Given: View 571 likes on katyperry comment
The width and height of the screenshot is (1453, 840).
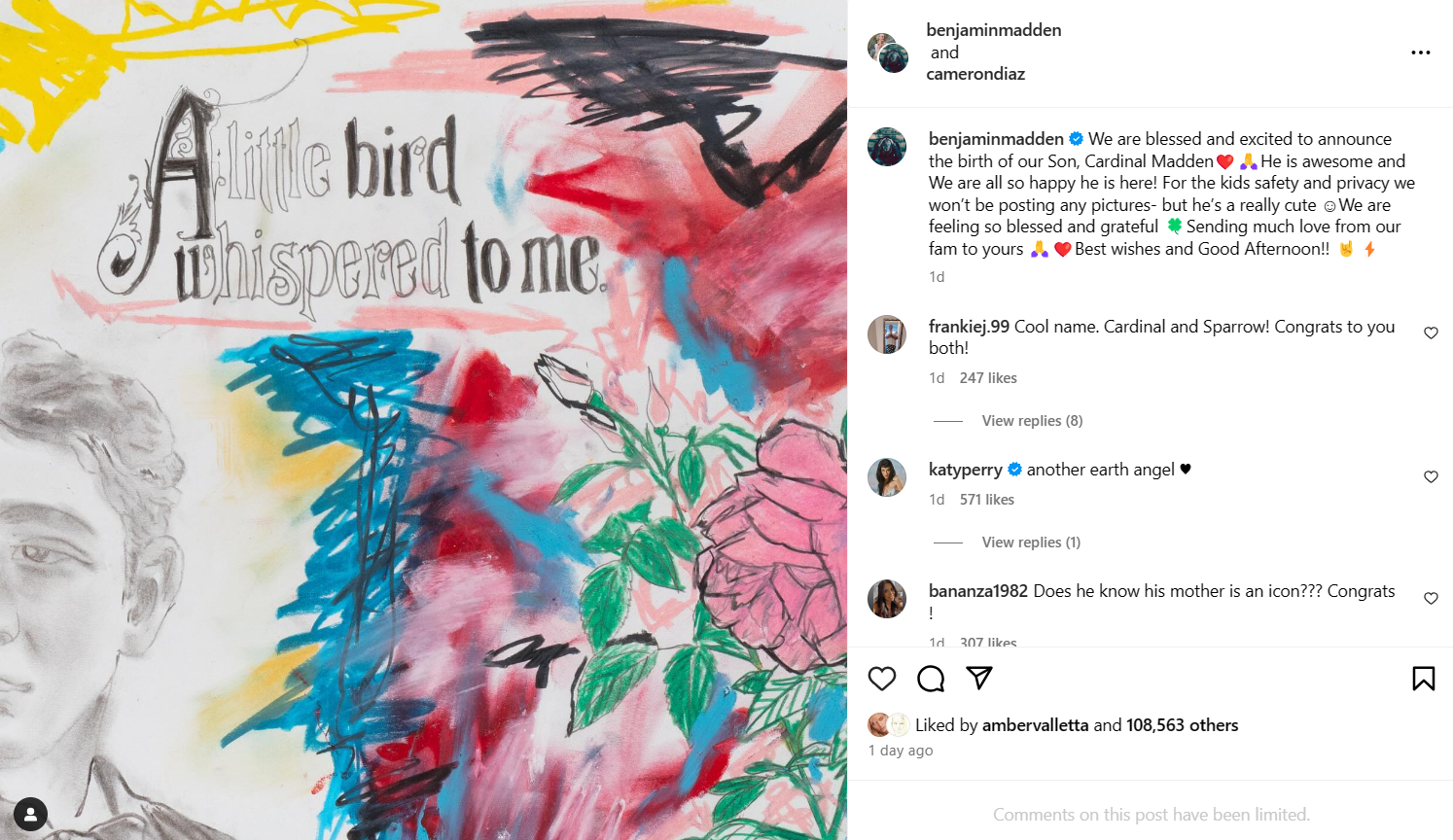Looking at the screenshot, I should [x=987, y=500].
